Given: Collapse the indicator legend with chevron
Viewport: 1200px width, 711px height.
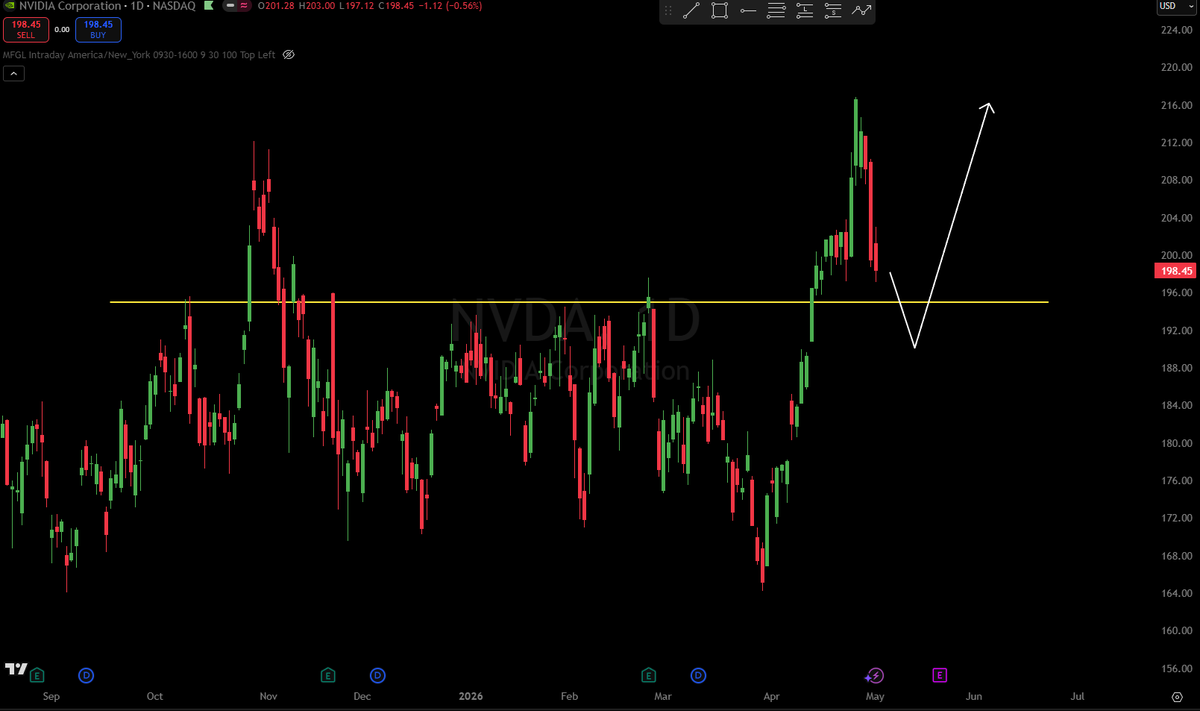Looking at the screenshot, I should tap(13, 74).
